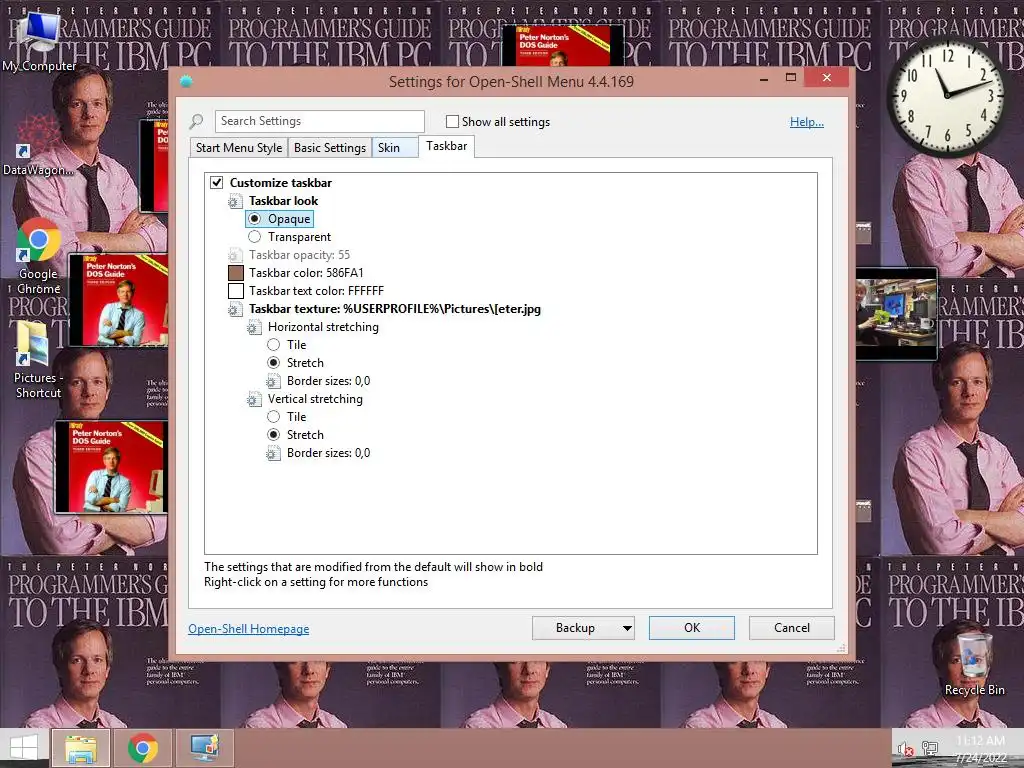Viewport: 1024px width, 768px height.
Task: Select the Horizontal stretching heading
Action: 323,327
